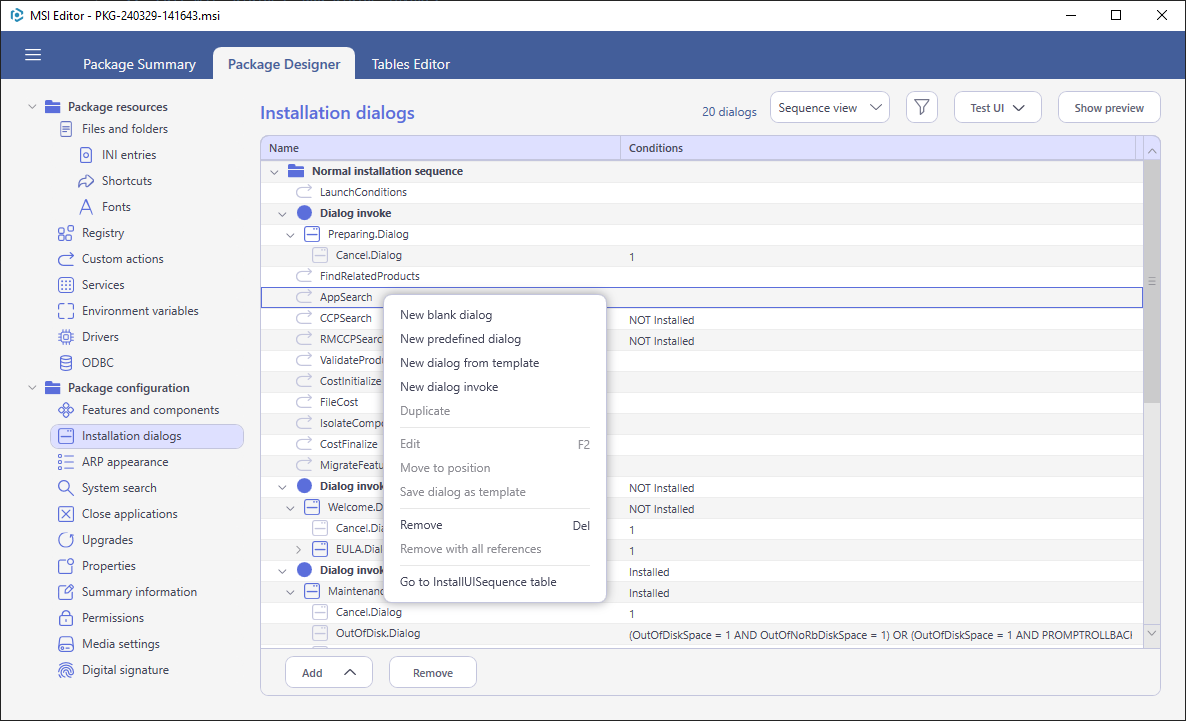Open the filter funnel button

(x=921, y=107)
